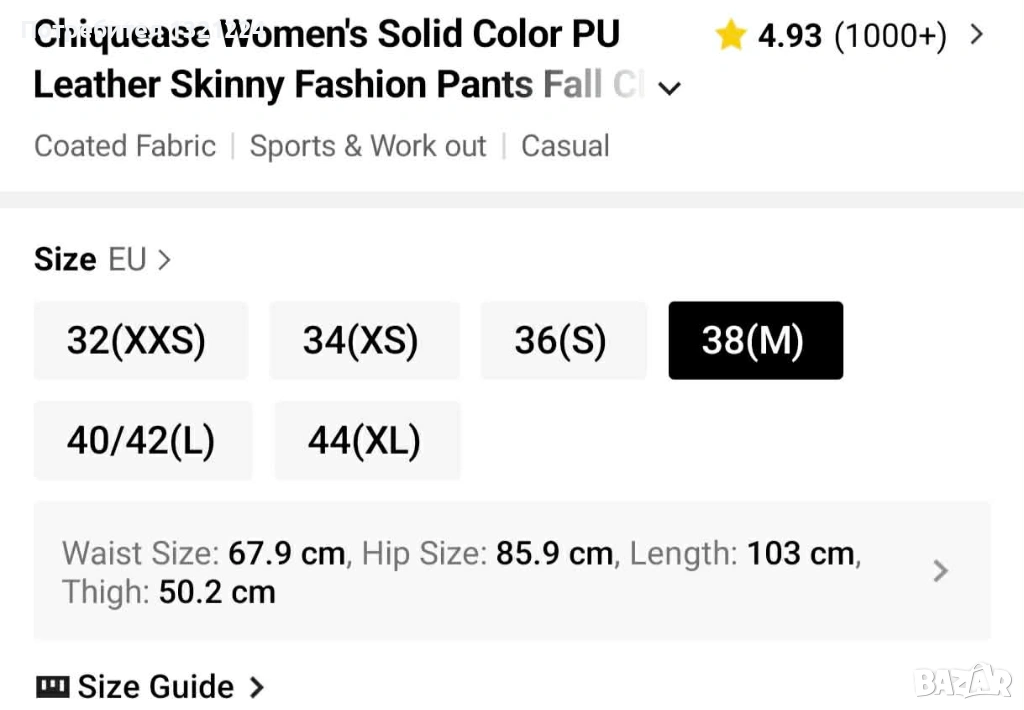The image size is (1024, 710).
Task: Click the Sports & Work out tag
Action: (368, 146)
